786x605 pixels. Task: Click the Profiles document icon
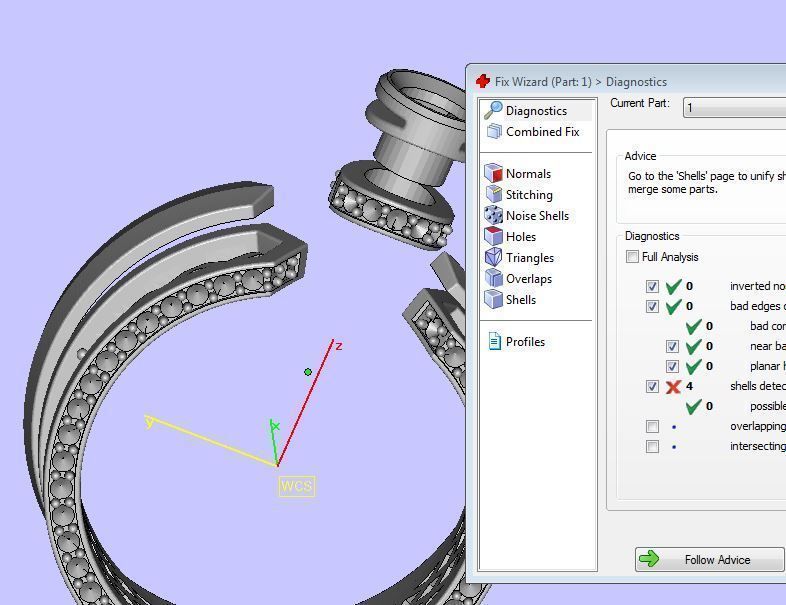tap(494, 341)
